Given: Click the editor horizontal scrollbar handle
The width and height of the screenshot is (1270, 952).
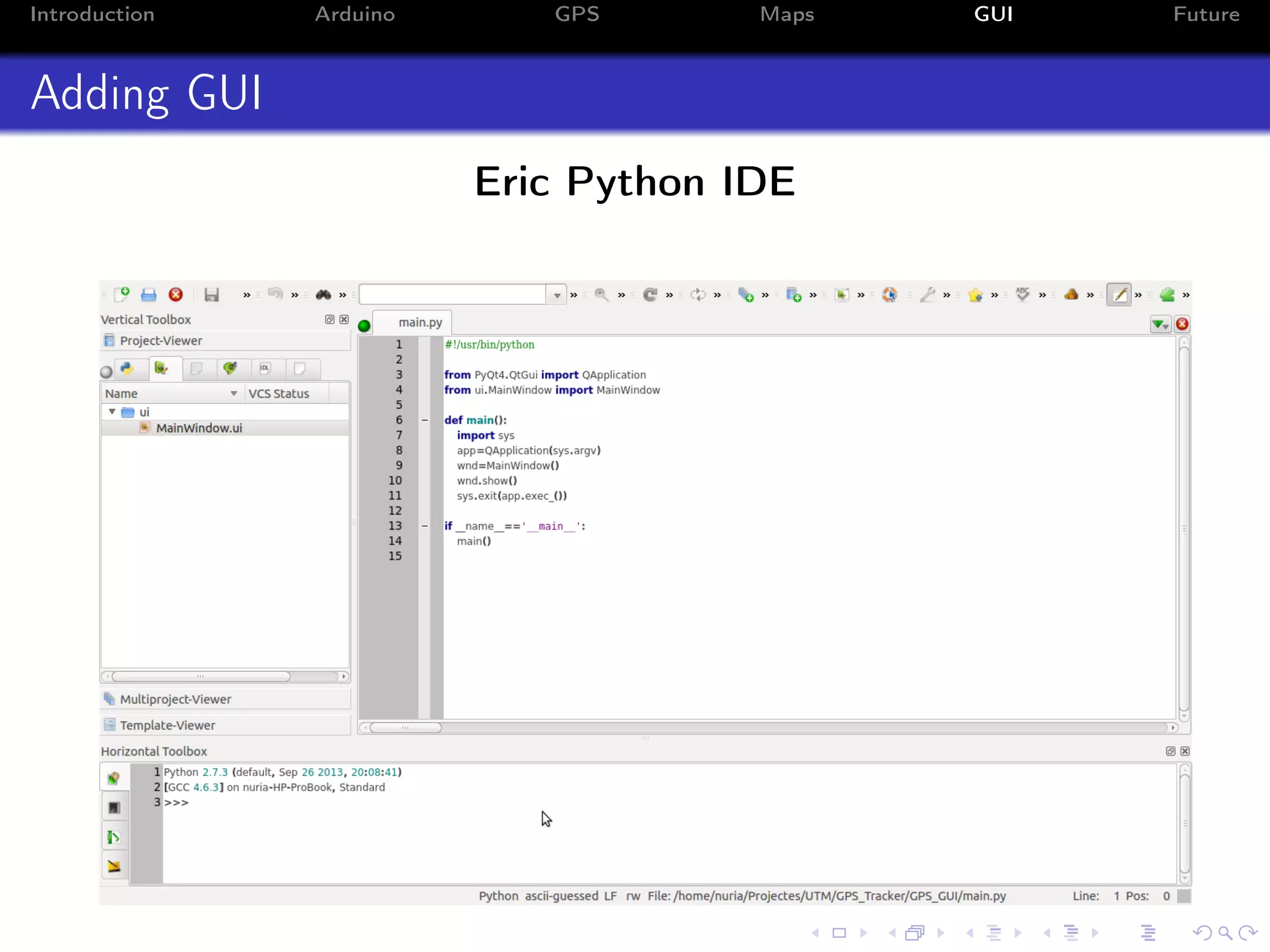Looking at the screenshot, I should 406,728.
